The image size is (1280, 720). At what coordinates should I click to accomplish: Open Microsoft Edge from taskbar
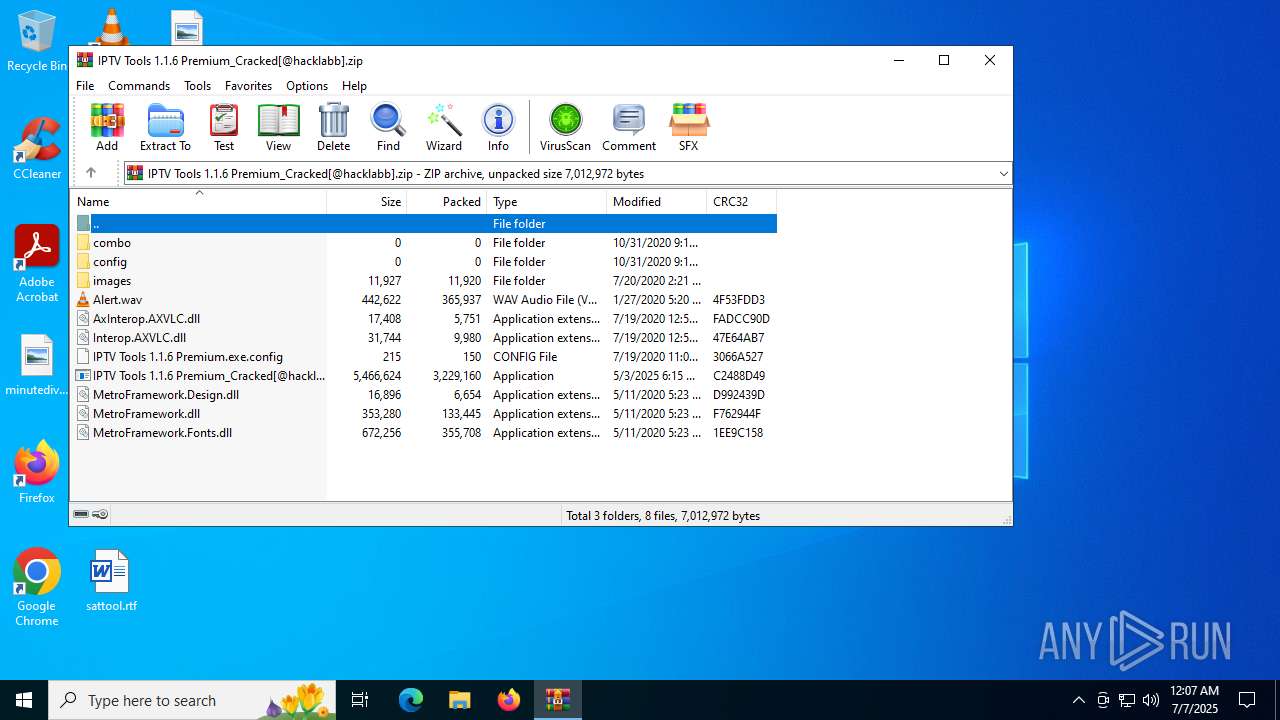point(411,700)
